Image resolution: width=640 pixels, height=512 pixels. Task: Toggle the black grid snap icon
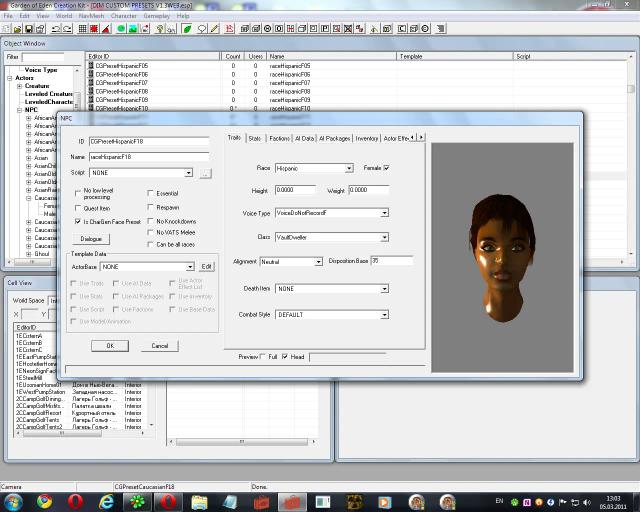82,29
